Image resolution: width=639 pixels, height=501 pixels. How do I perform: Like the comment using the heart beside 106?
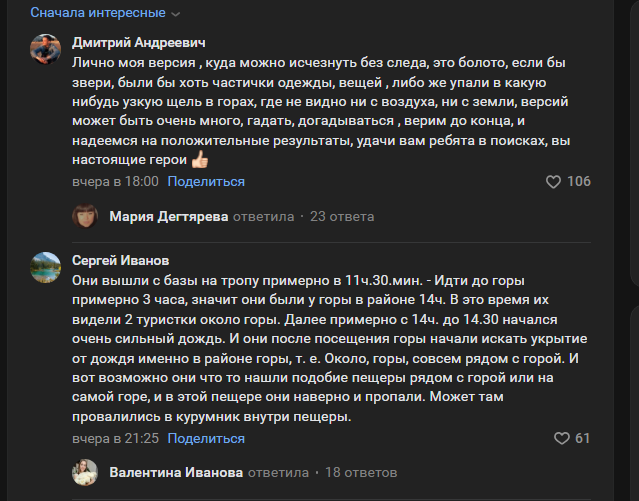click(x=553, y=182)
